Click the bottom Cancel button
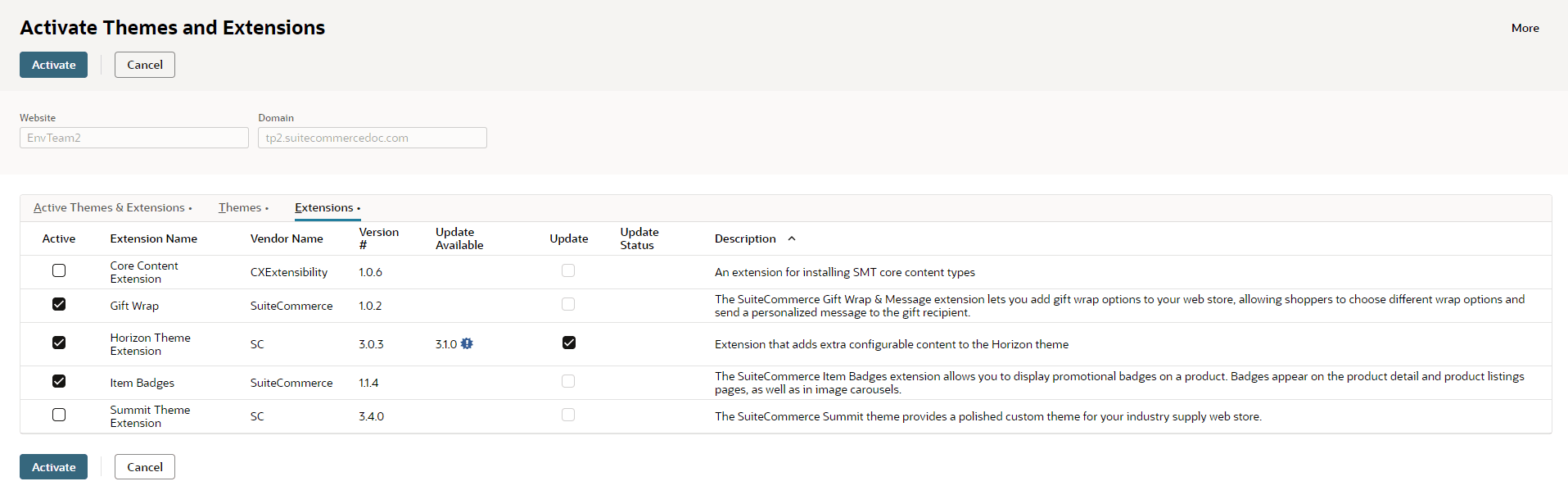This screenshot has width=1568, height=504. (145, 467)
